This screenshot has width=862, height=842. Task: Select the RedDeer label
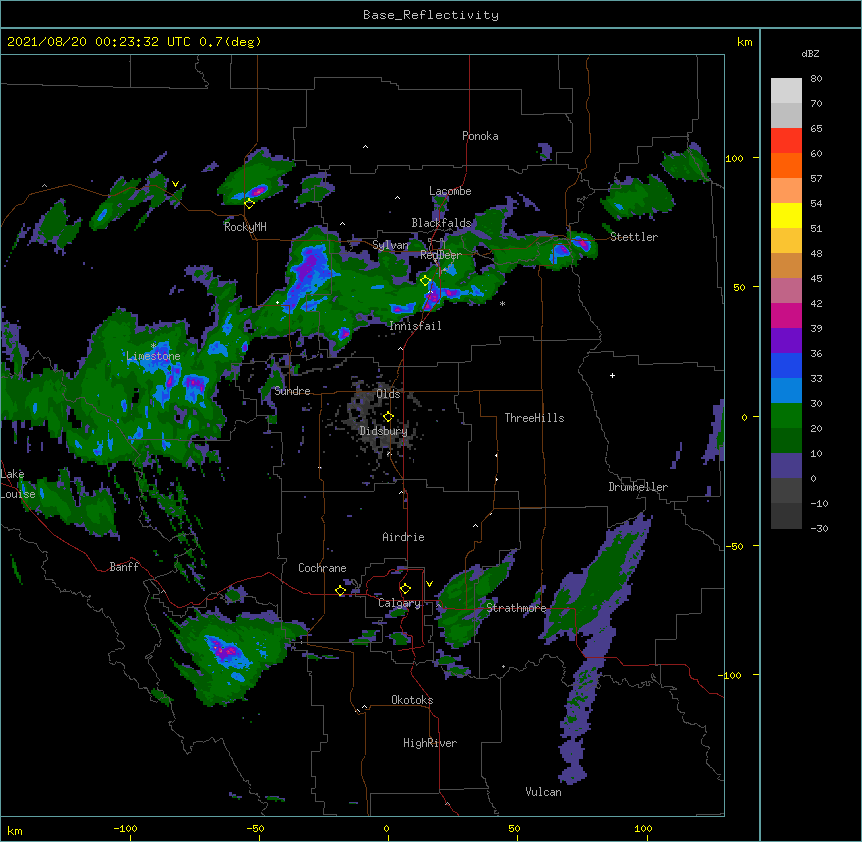pyautogui.click(x=441, y=255)
